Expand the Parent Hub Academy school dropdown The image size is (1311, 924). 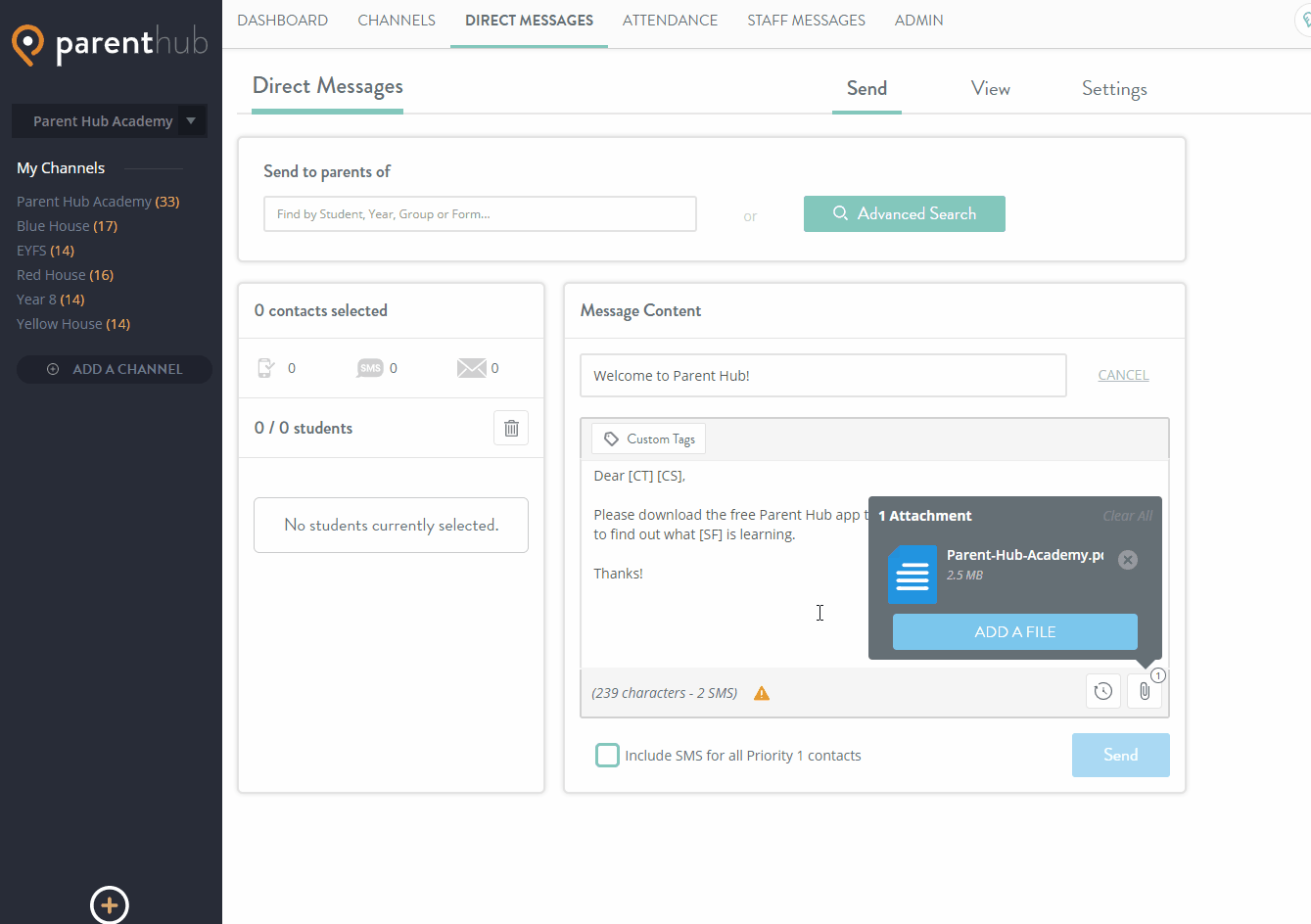(110, 121)
